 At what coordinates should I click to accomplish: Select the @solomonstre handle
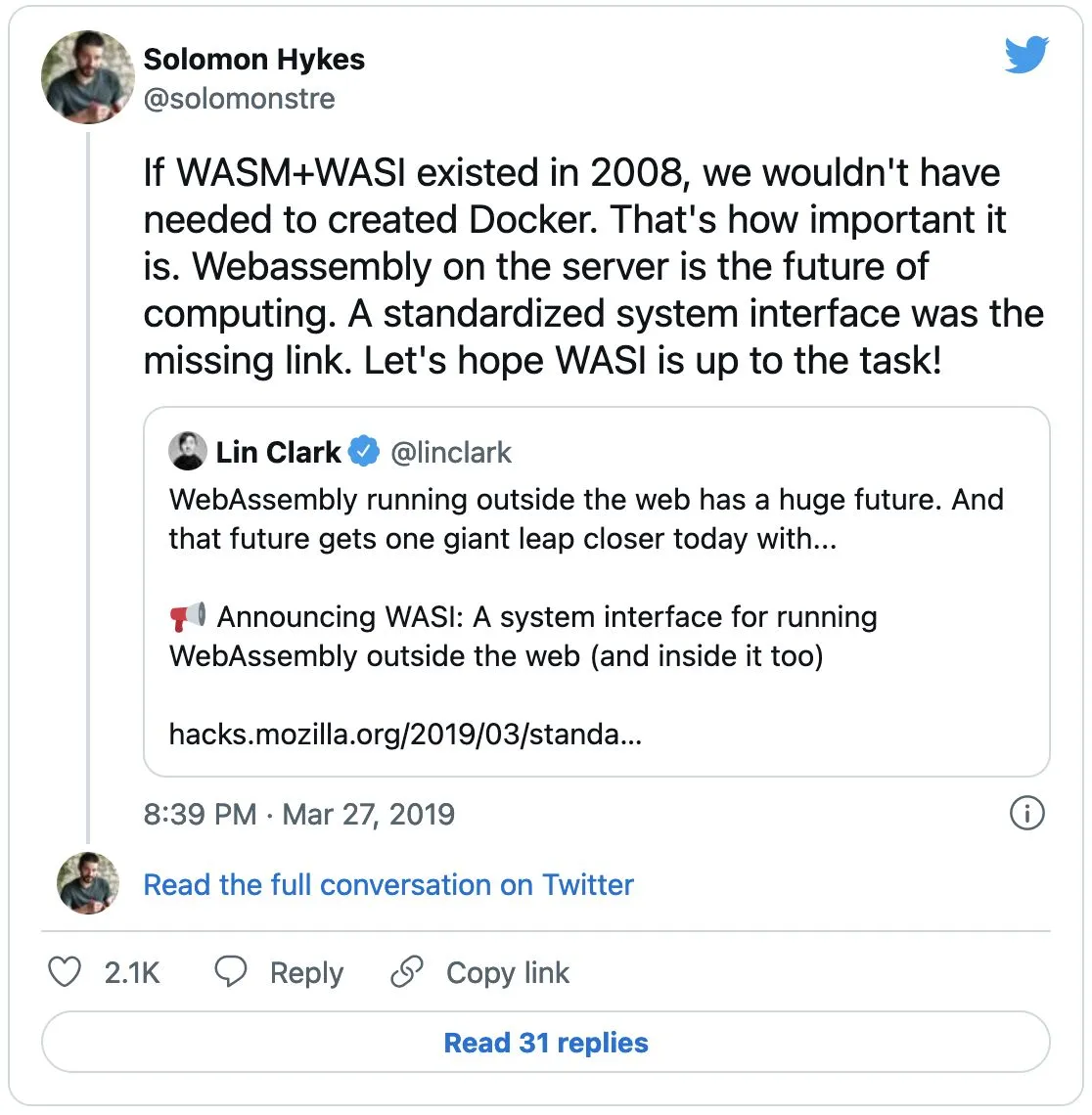[x=240, y=98]
